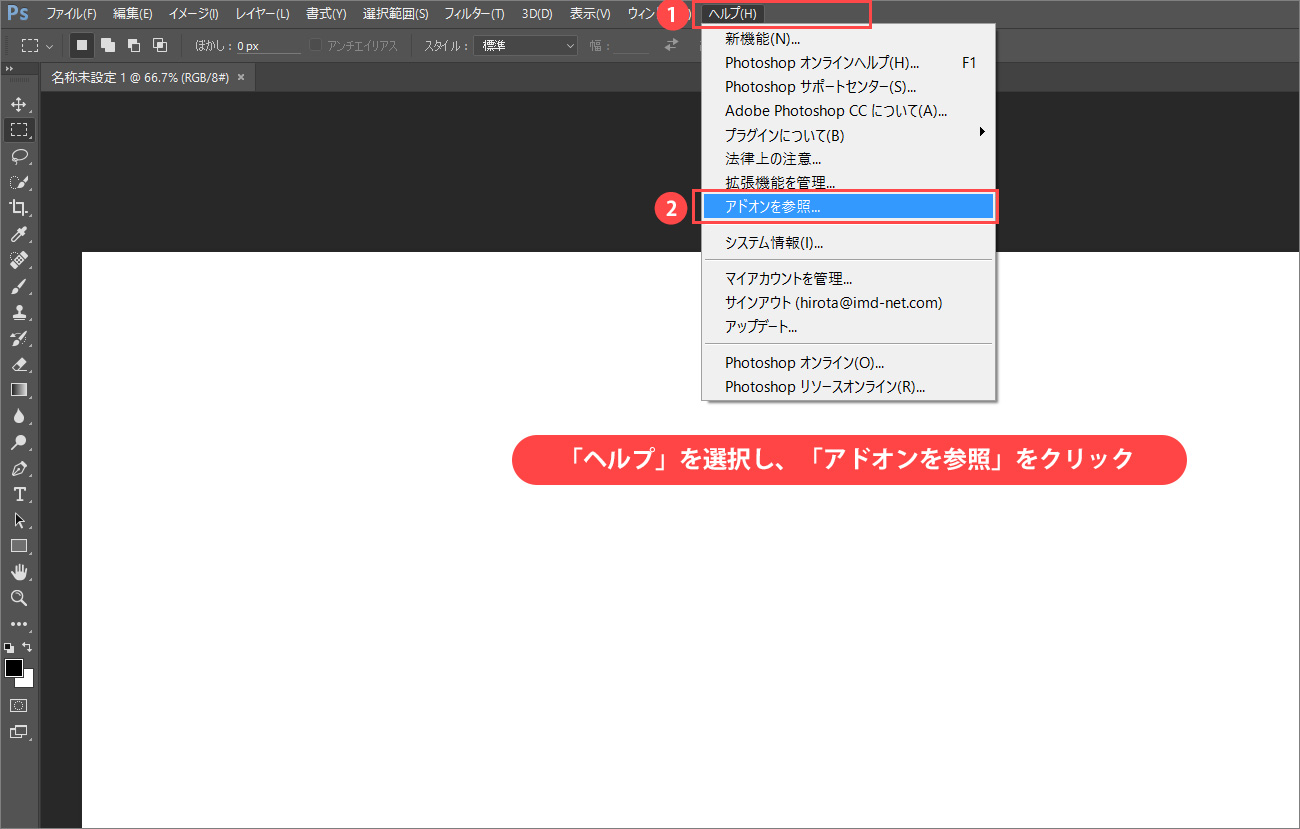Viewport: 1300px width, 829px height.
Task: Choose 新機能(N)... from the Help menu
Action: pyautogui.click(x=849, y=39)
